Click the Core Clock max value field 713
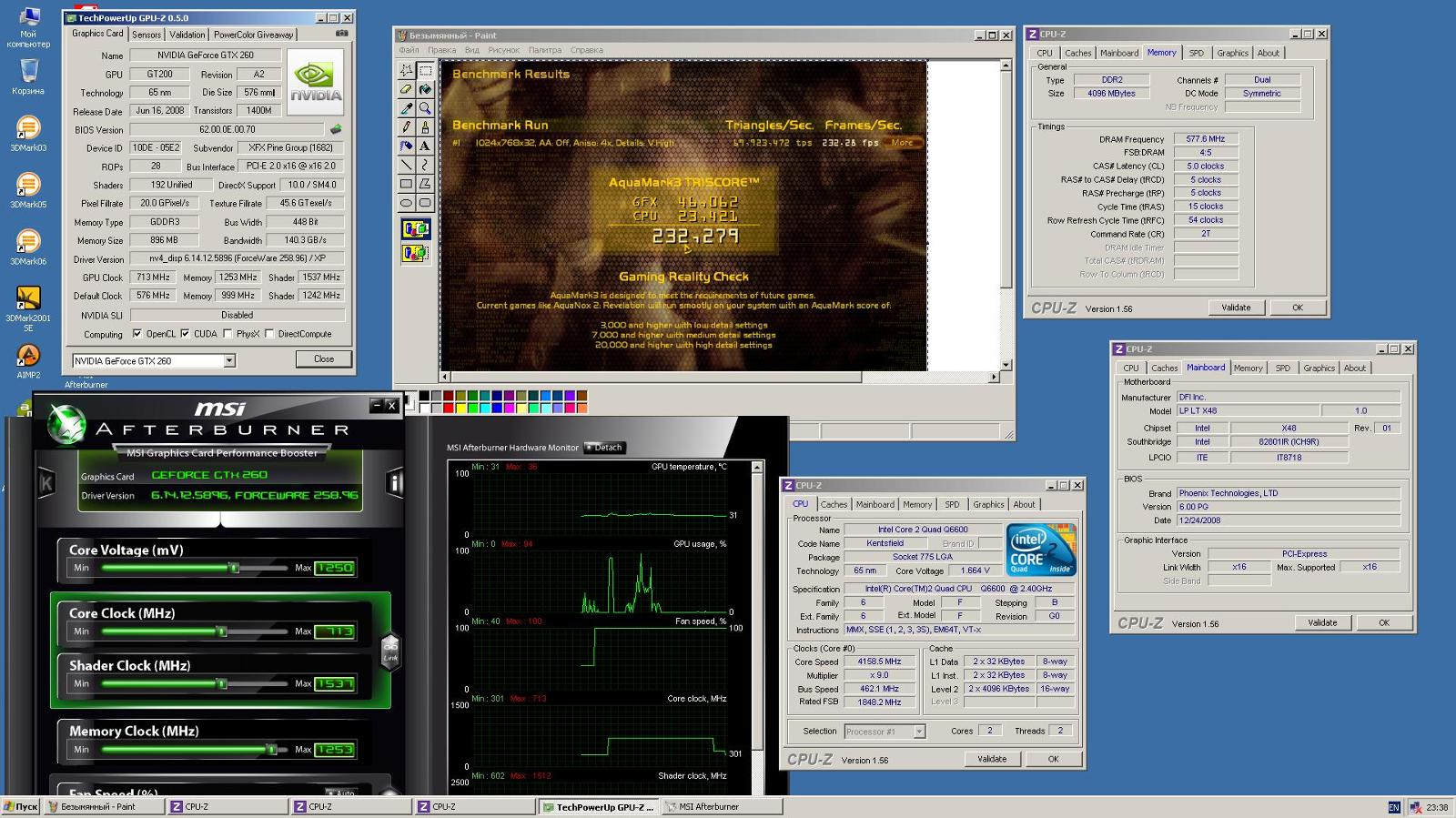This screenshot has width=1456, height=818. (x=334, y=631)
